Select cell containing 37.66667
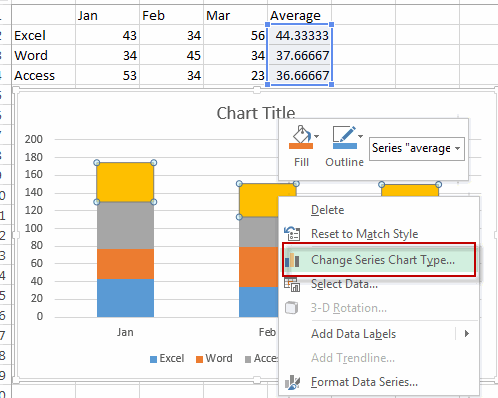This screenshot has width=498, height=398. point(299,55)
